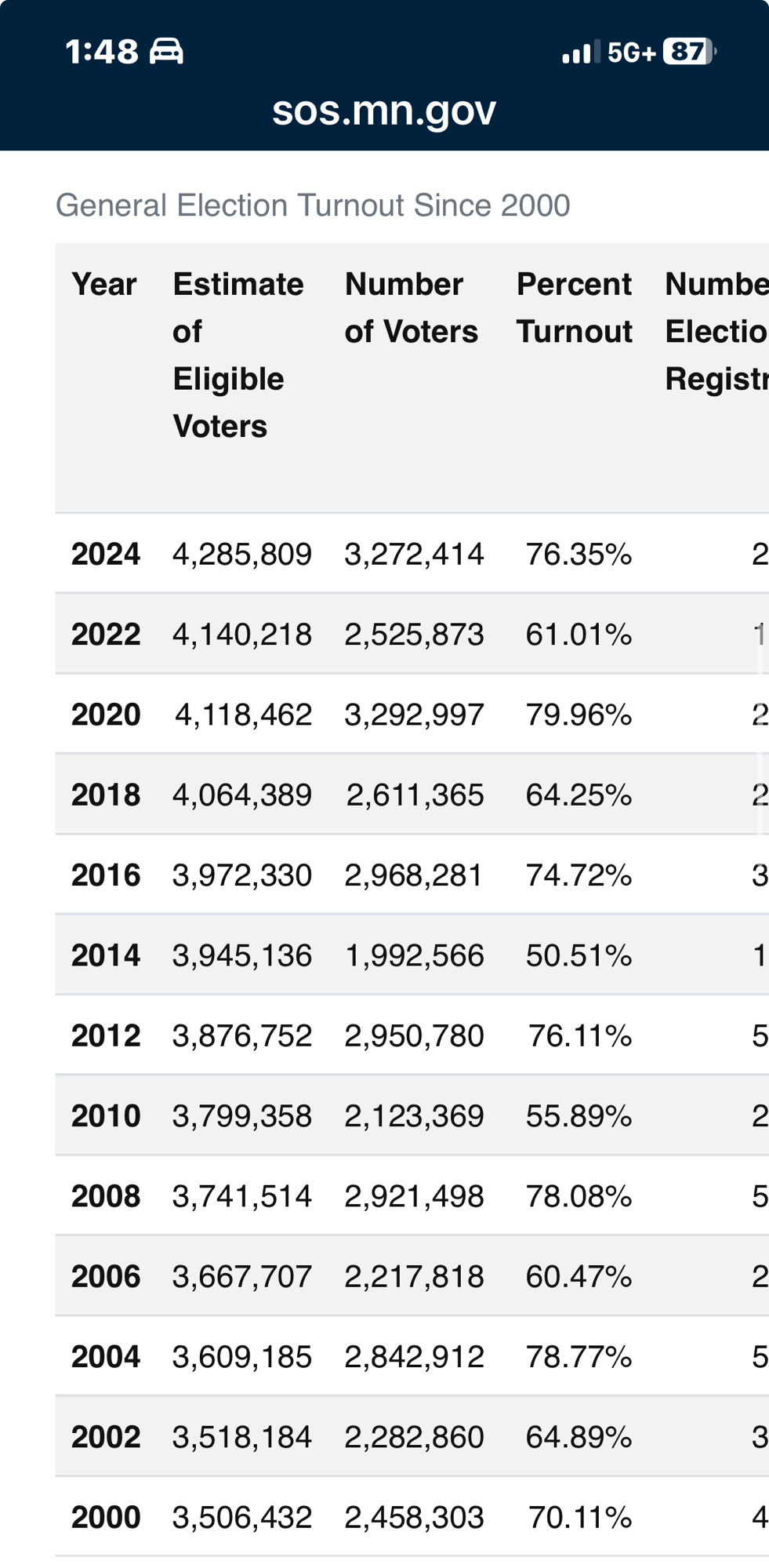Click the 76.35% turnout cell for 2024

(x=579, y=555)
